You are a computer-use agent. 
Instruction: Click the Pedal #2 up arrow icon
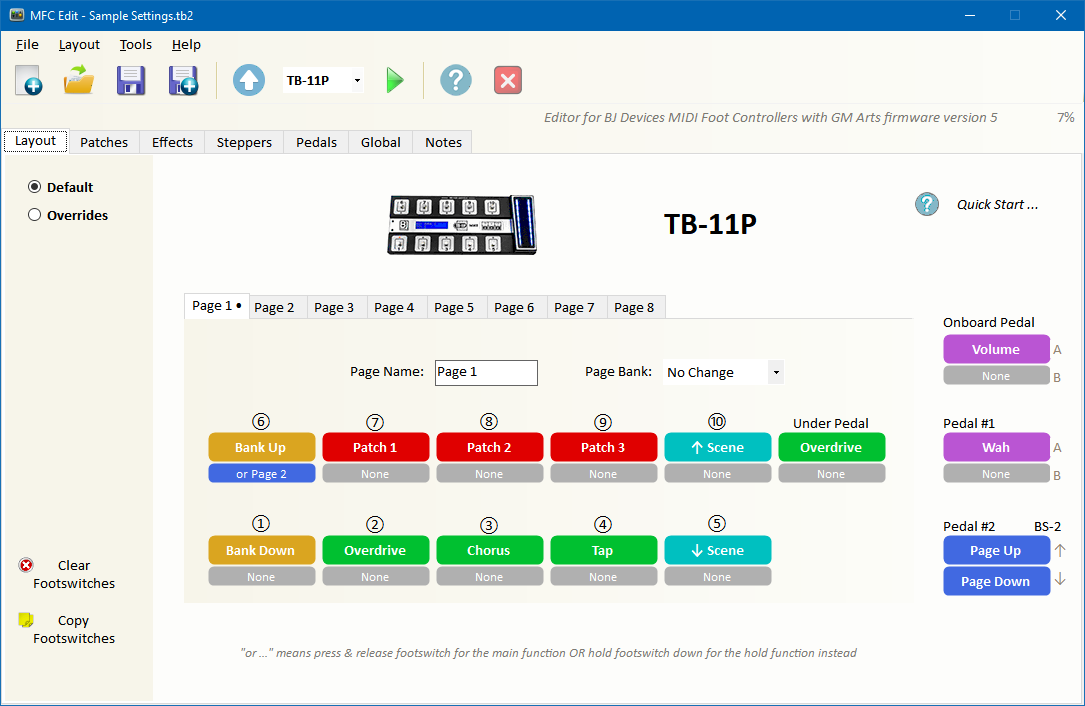tap(1060, 550)
